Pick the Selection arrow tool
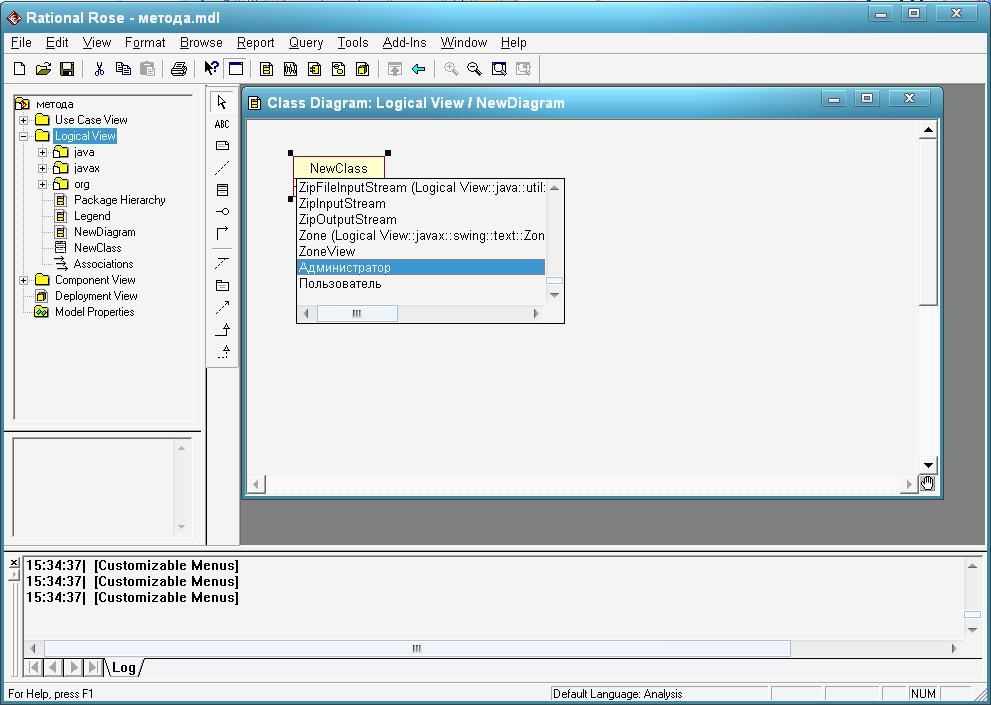991x705 pixels. click(222, 102)
